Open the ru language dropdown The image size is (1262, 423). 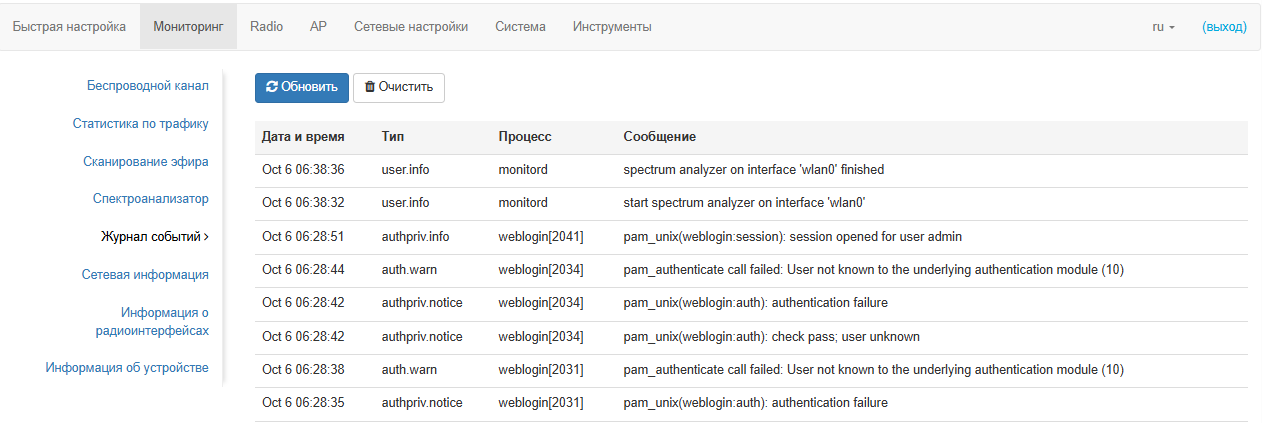pyautogui.click(x=1163, y=27)
